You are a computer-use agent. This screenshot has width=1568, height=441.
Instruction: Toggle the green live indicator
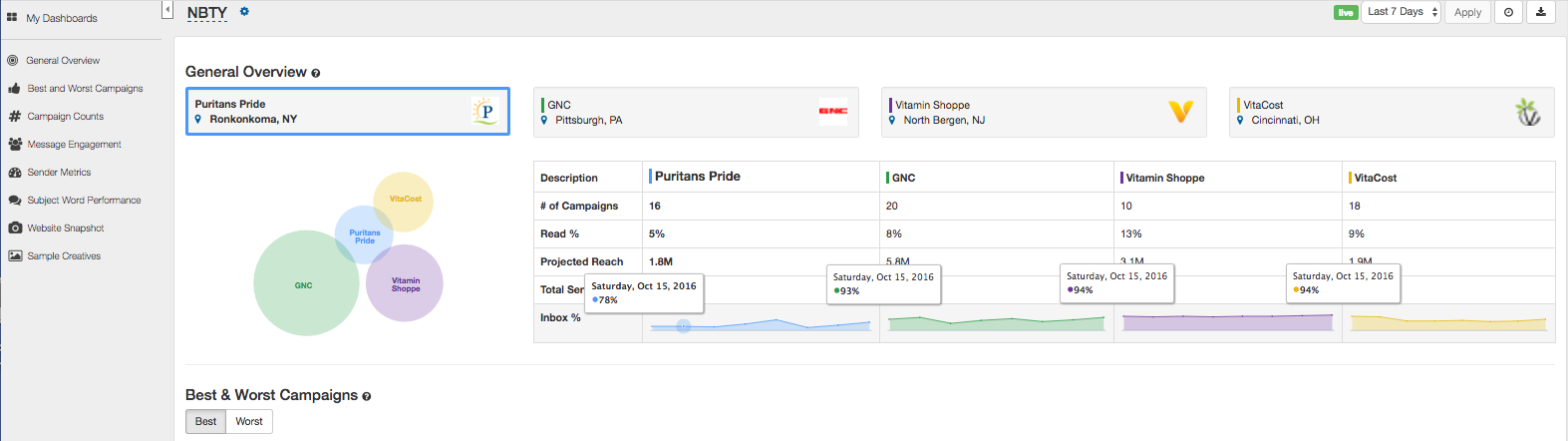pyautogui.click(x=1346, y=13)
